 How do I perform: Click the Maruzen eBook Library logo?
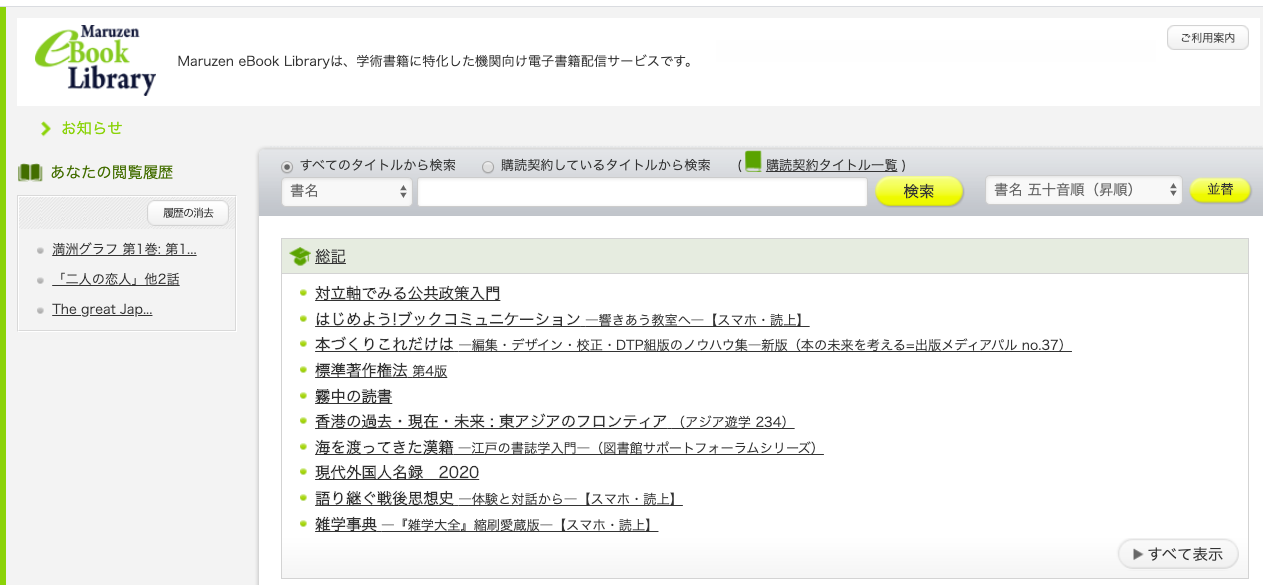point(96,59)
